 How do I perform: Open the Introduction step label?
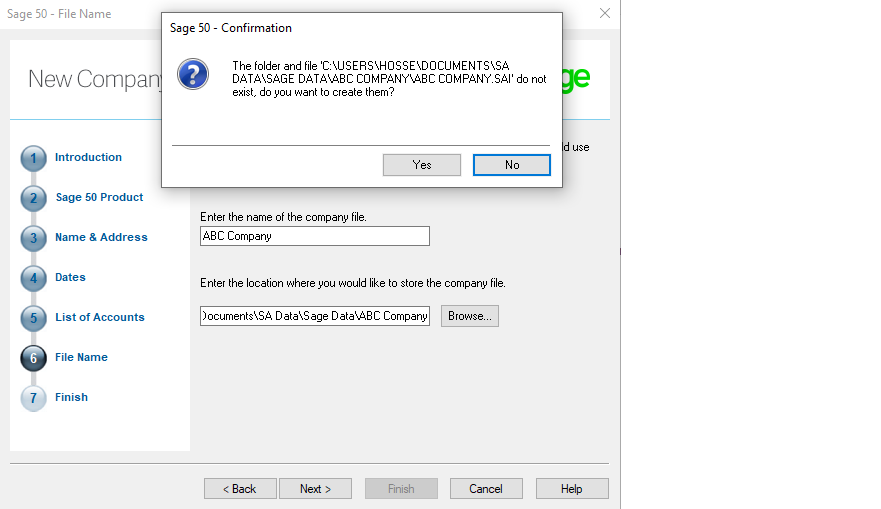click(88, 157)
